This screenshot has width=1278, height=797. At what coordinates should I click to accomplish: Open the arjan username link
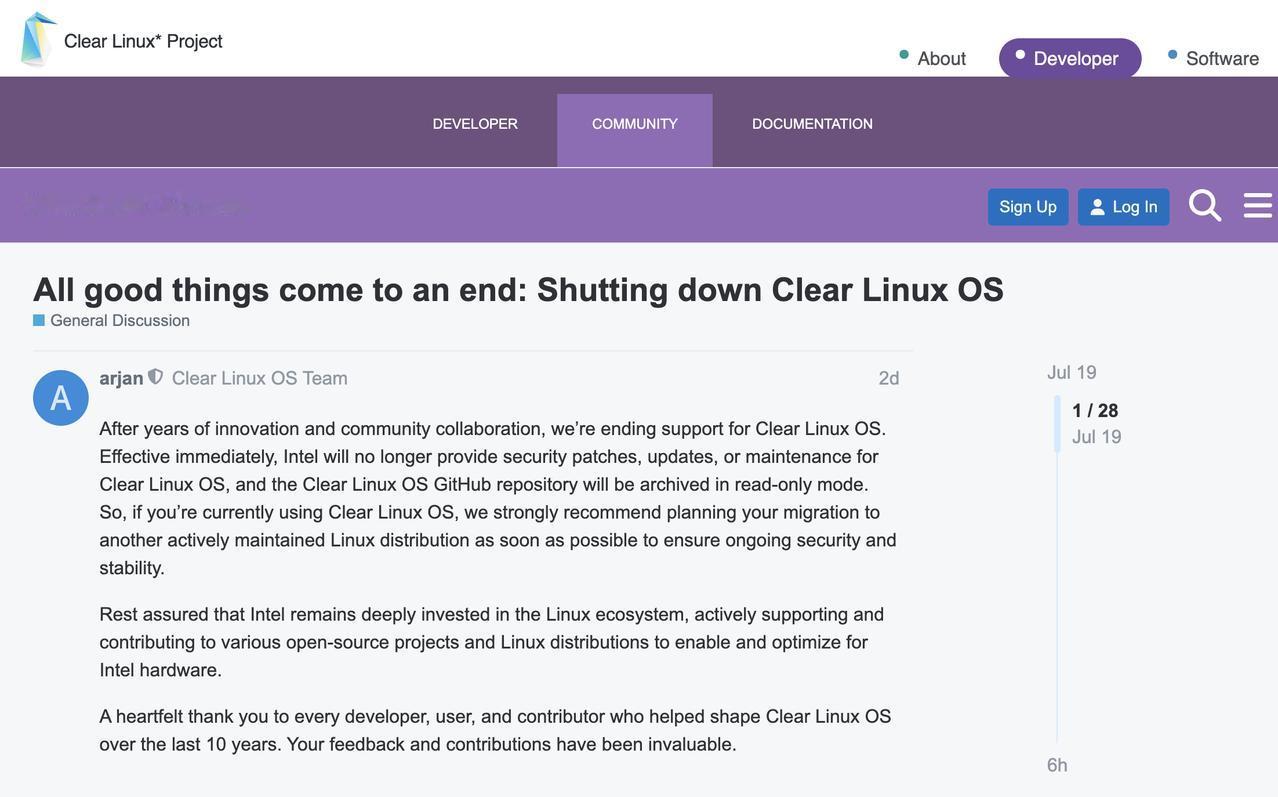pyautogui.click(x=121, y=378)
